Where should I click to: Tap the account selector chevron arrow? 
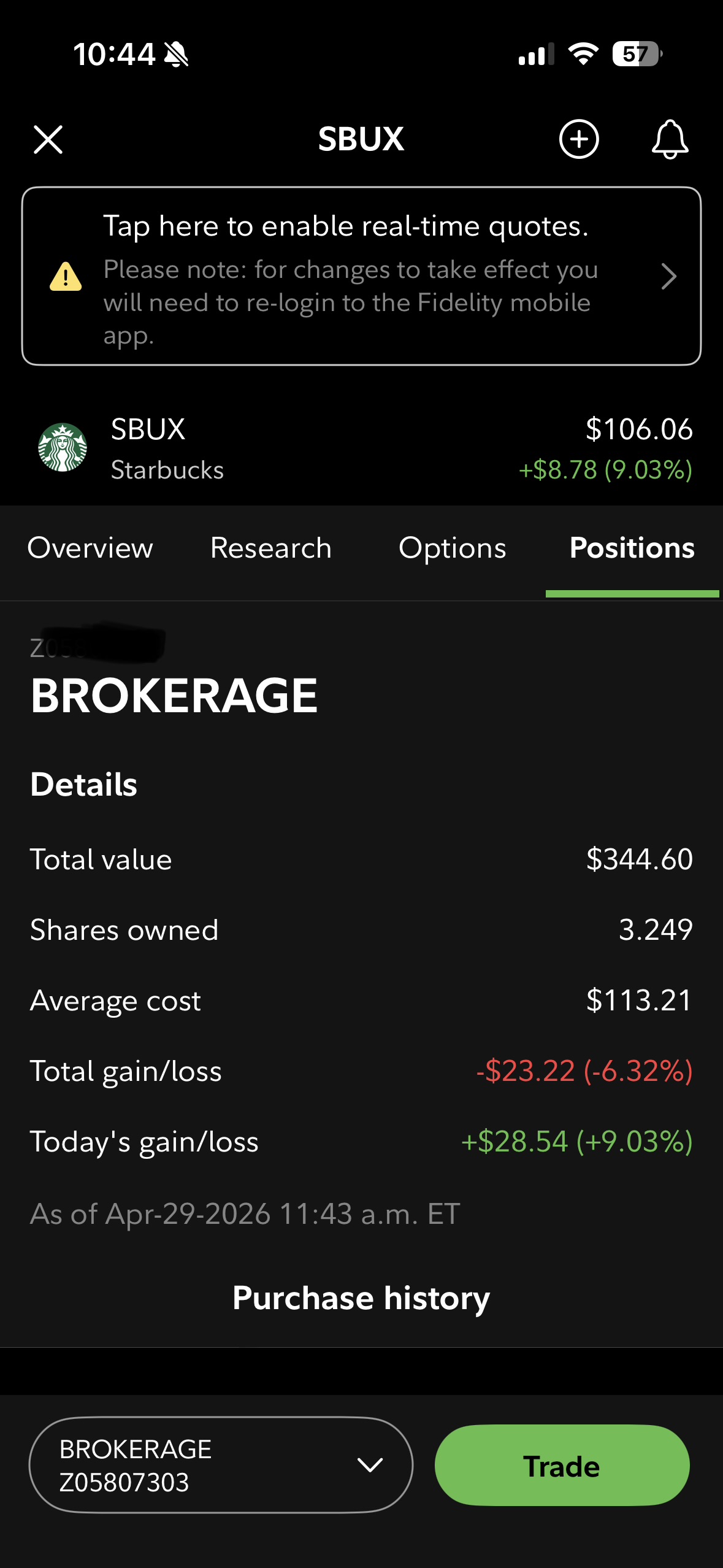[370, 1465]
